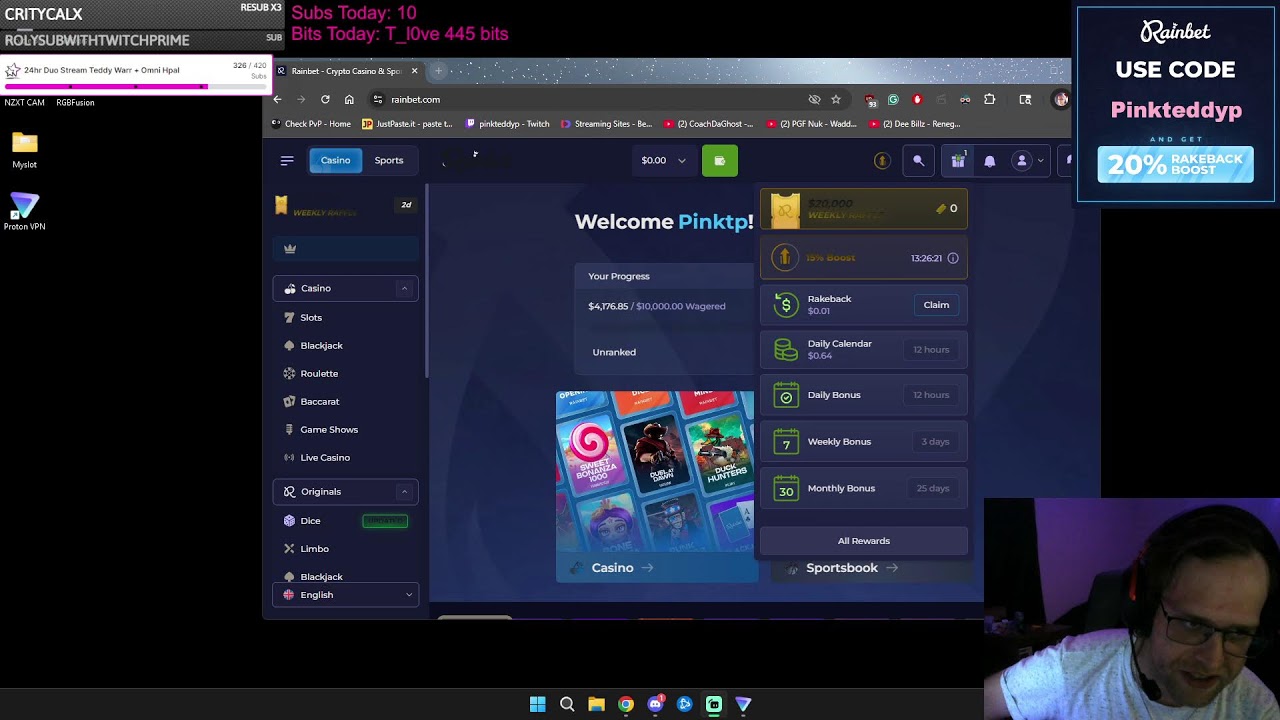Open the Dice originals game
The image size is (1280, 720).
(310, 521)
